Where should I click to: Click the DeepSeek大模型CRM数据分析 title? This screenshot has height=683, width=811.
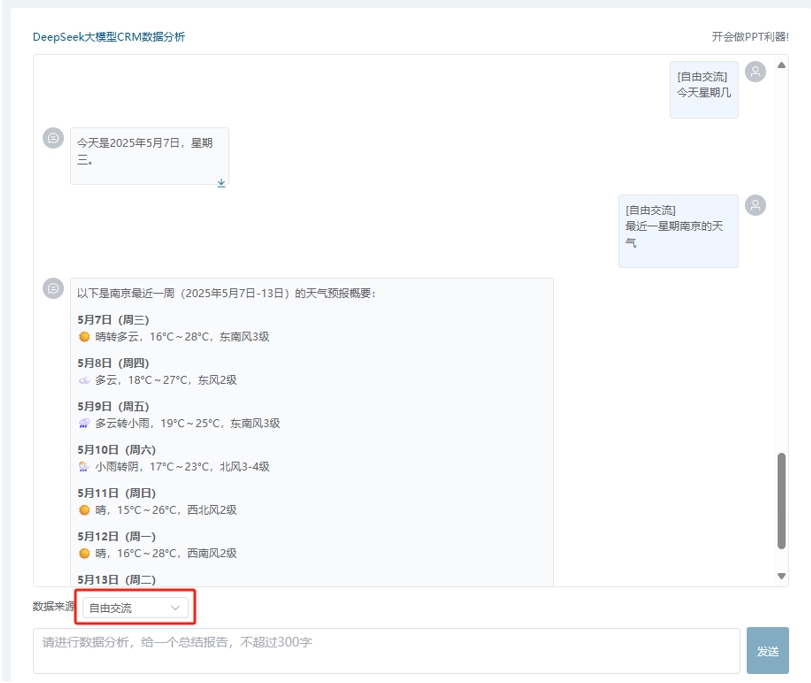109,37
